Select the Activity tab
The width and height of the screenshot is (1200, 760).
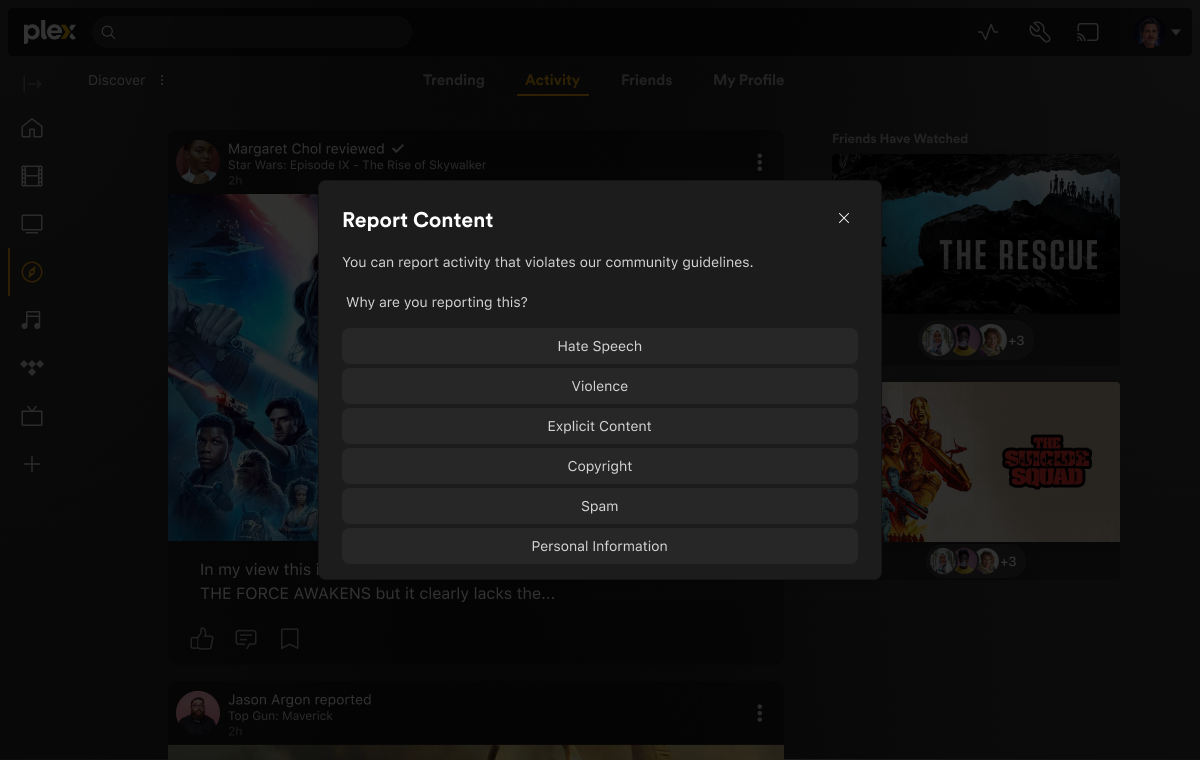[552, 80]
